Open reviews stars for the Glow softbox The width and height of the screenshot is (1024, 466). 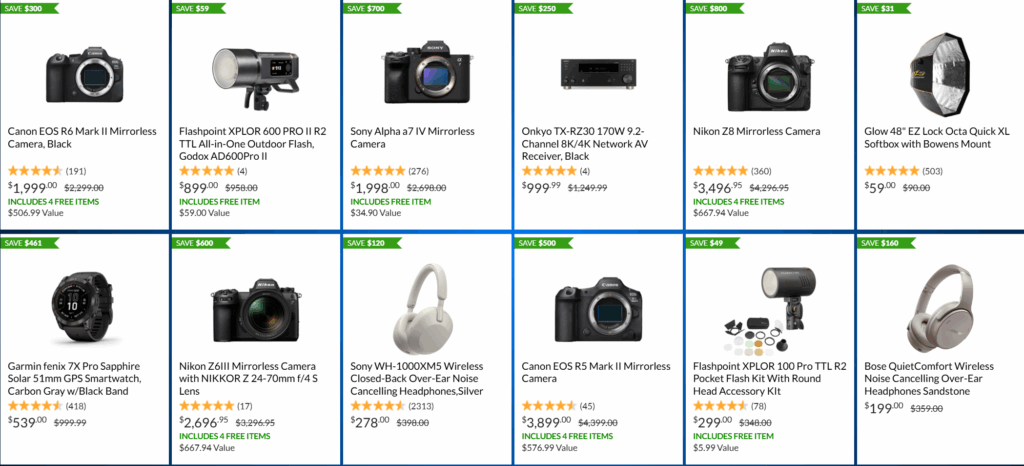890,171
